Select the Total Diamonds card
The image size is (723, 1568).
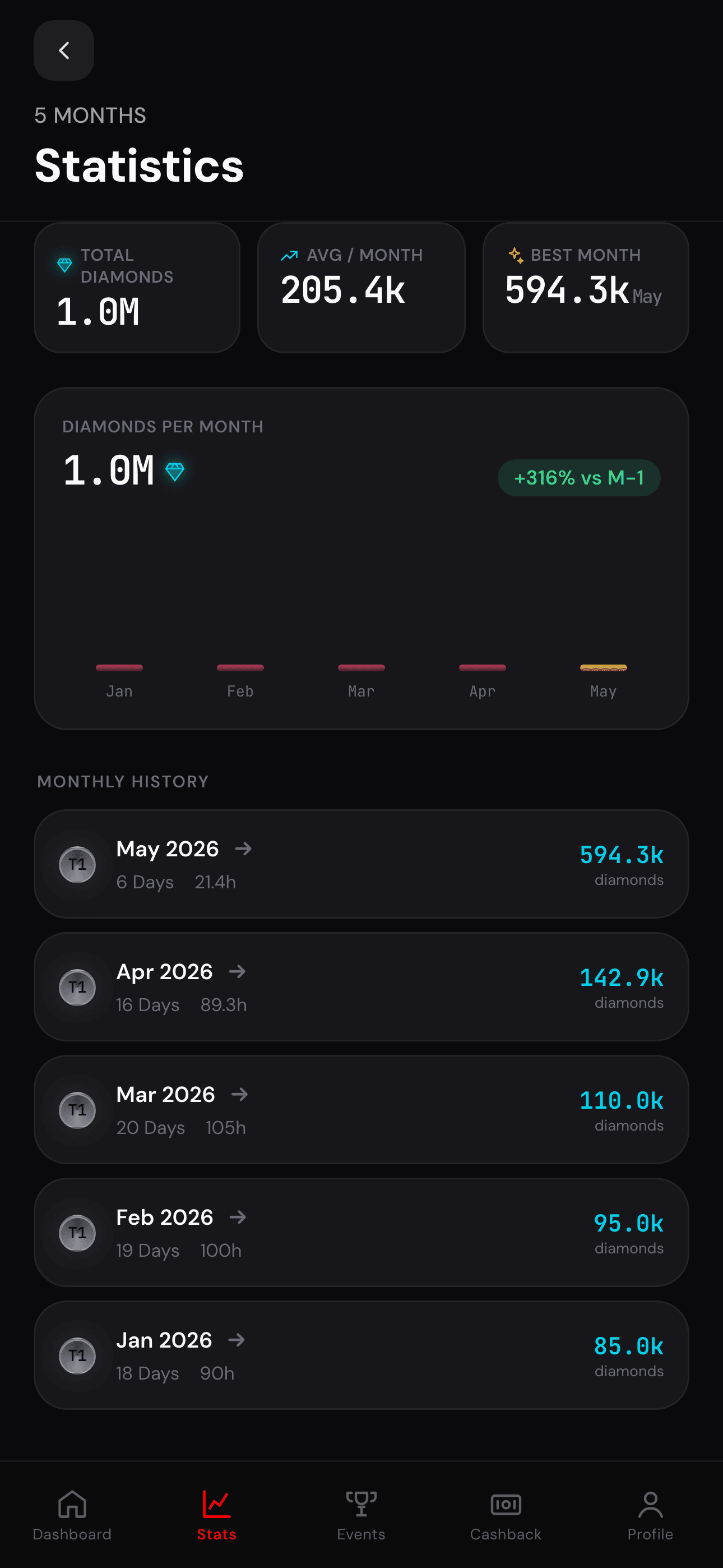point(137,287)
